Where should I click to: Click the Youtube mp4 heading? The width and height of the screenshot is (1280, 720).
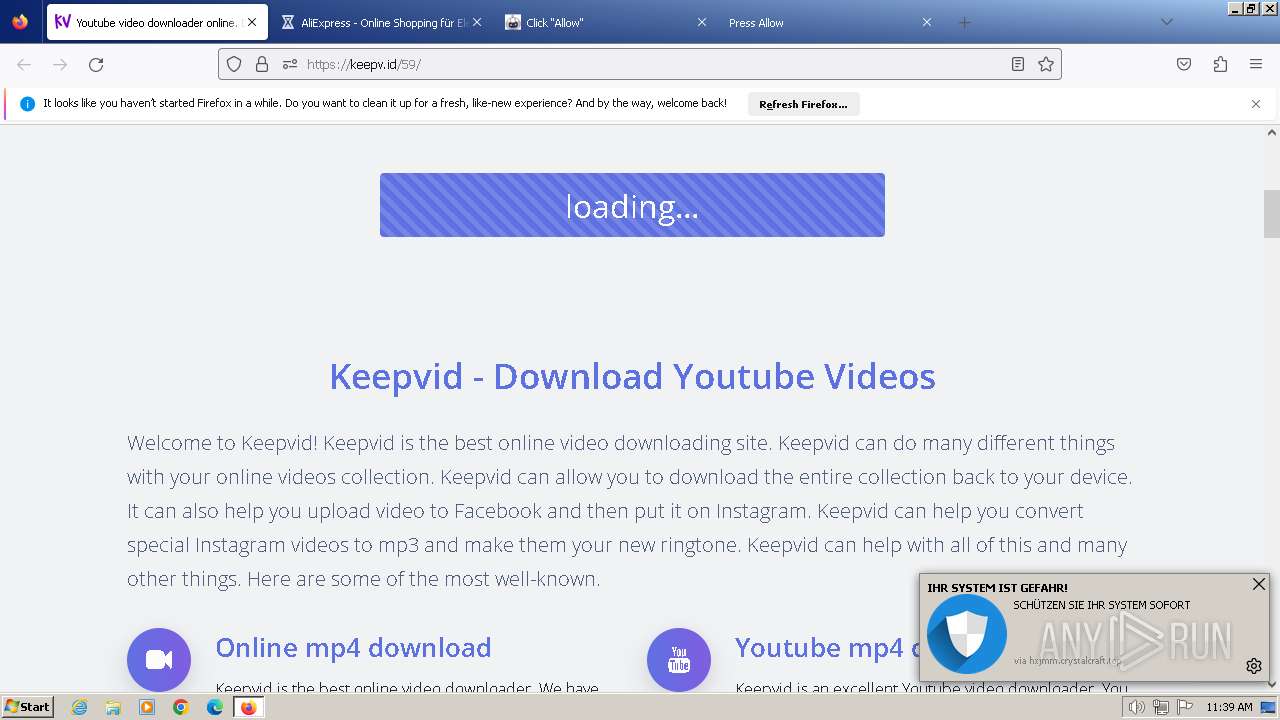(827, 648)
